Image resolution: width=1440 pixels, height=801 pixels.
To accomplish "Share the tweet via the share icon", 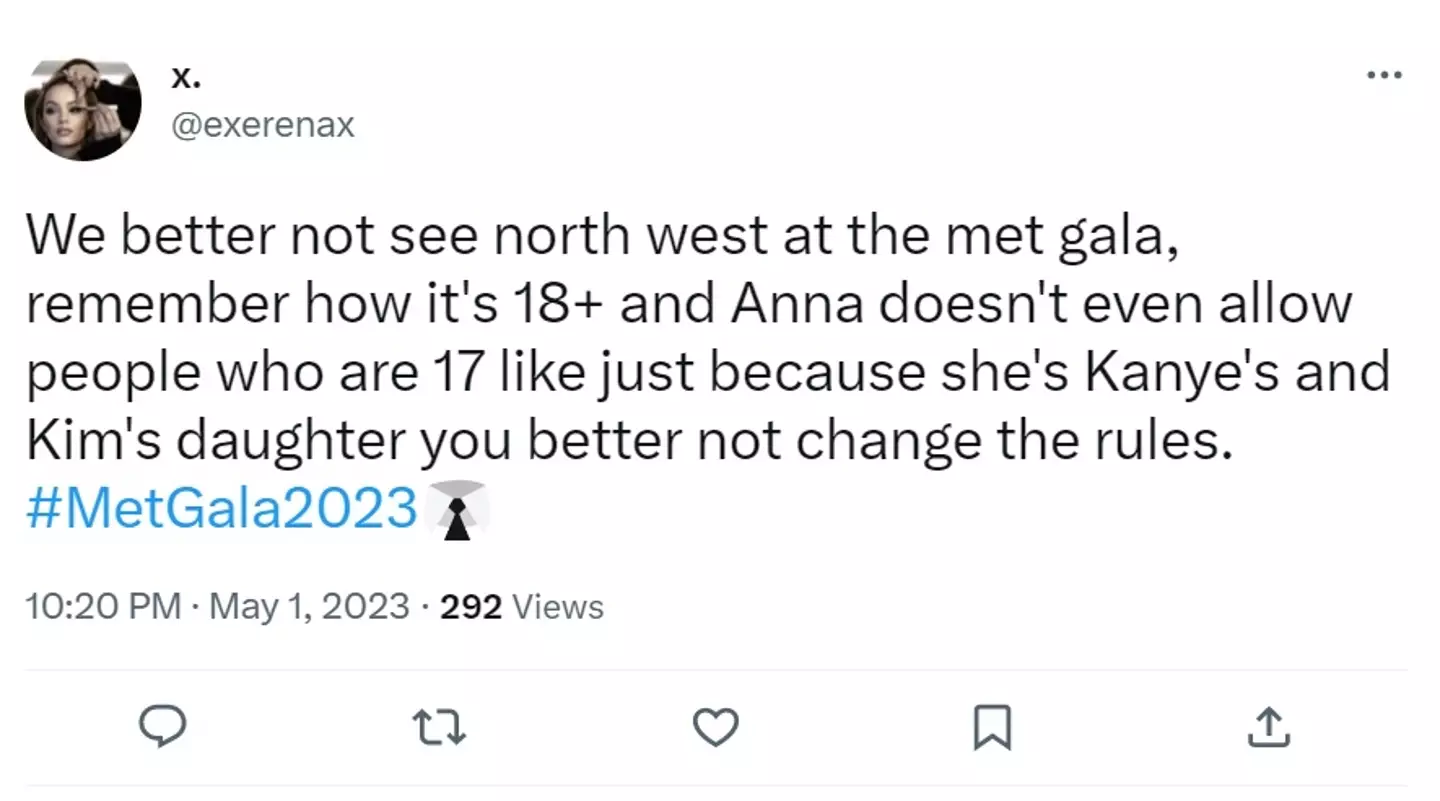I will (x=1268, y=728).
